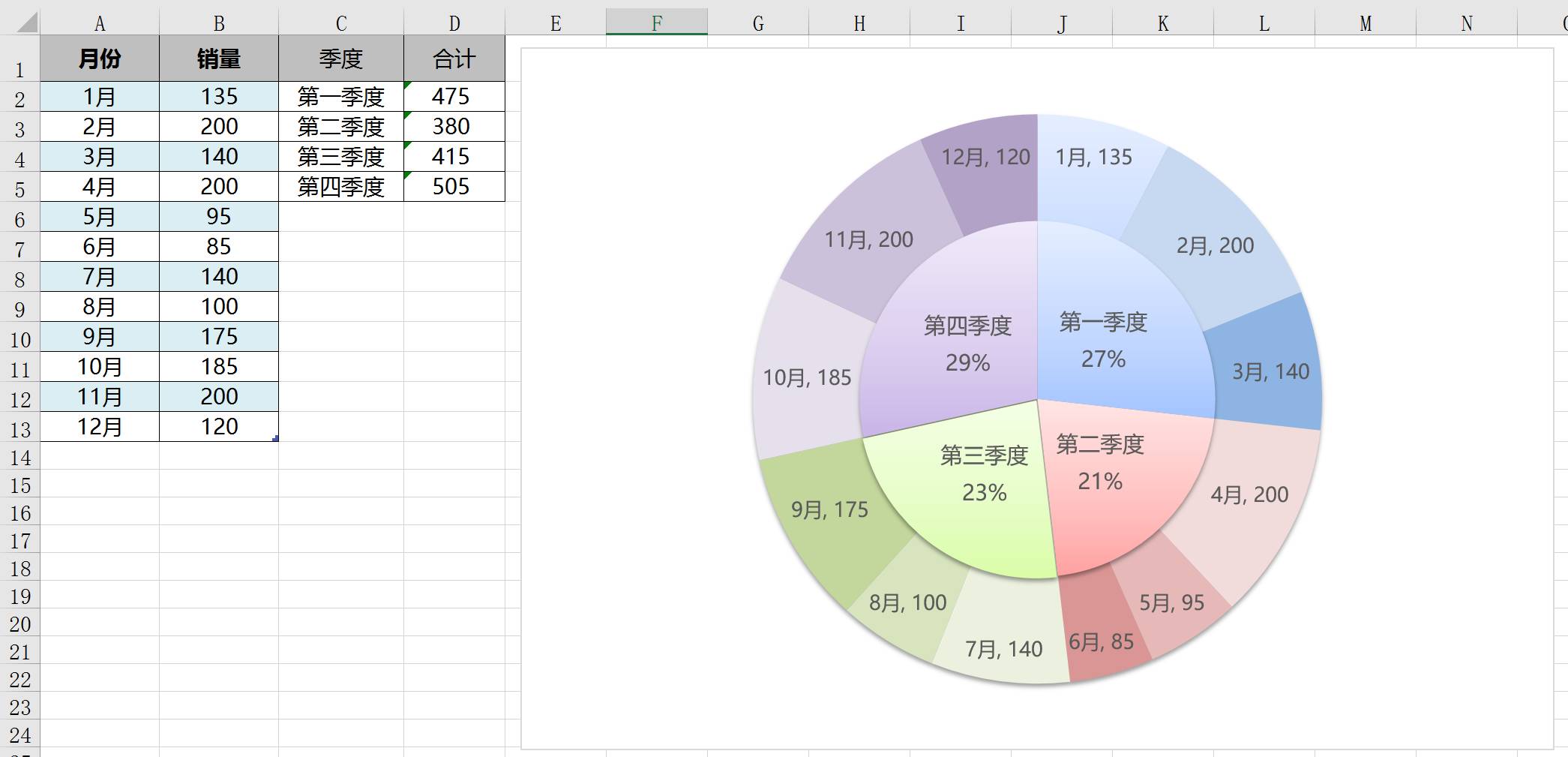Click the 销量 header cell
The image size is (1568, 757).
tap(219, 59)
